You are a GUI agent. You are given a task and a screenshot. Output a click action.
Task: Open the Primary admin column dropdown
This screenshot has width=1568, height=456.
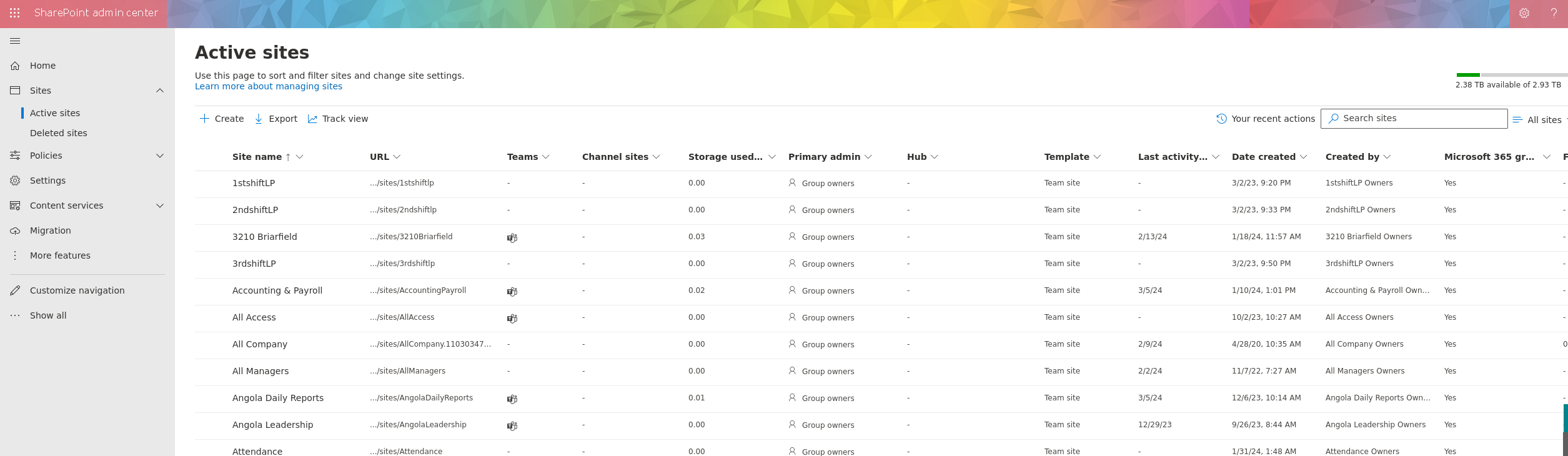point(868,157)
